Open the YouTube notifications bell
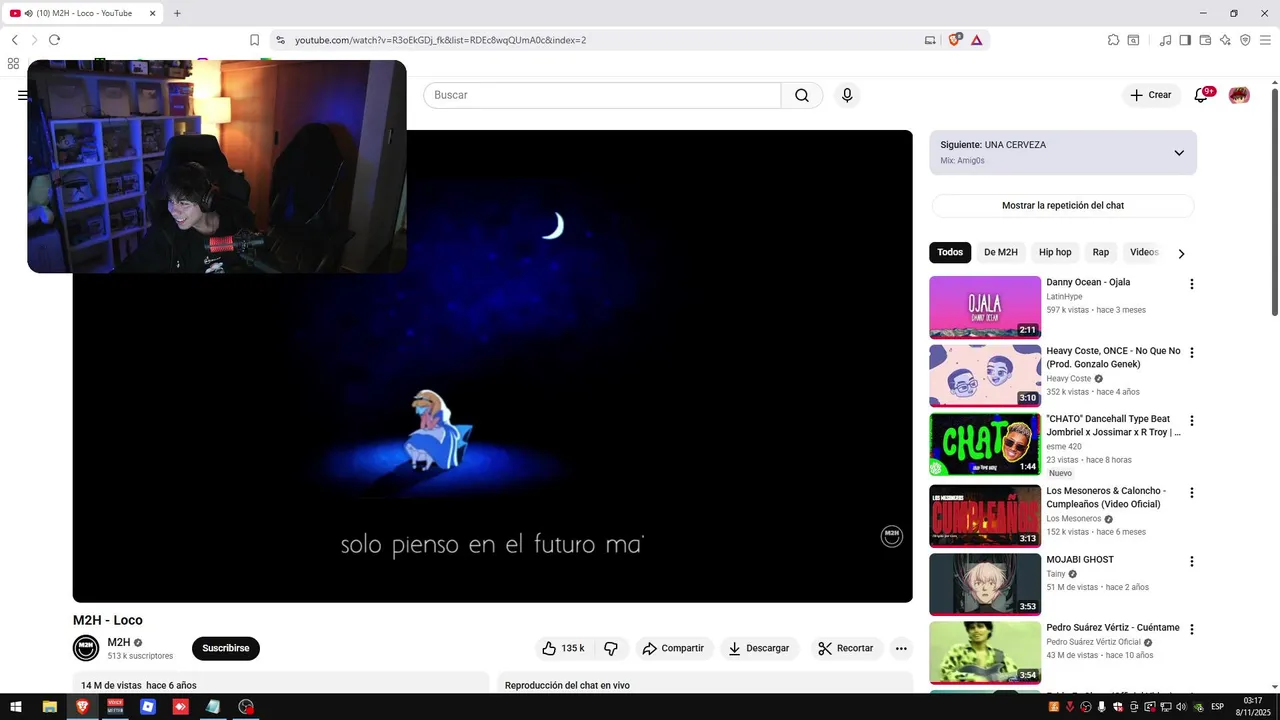 click(x=1201, y=95)
